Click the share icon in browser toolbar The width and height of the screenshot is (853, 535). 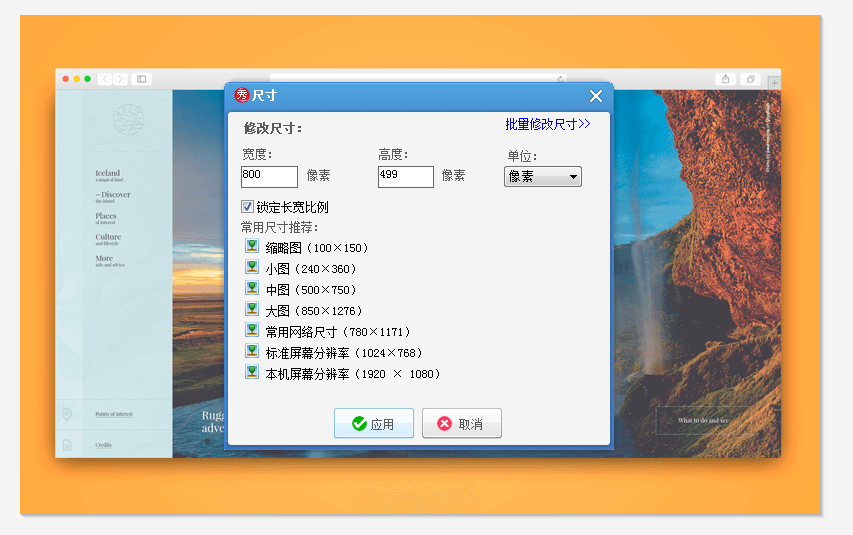[726, 79]
